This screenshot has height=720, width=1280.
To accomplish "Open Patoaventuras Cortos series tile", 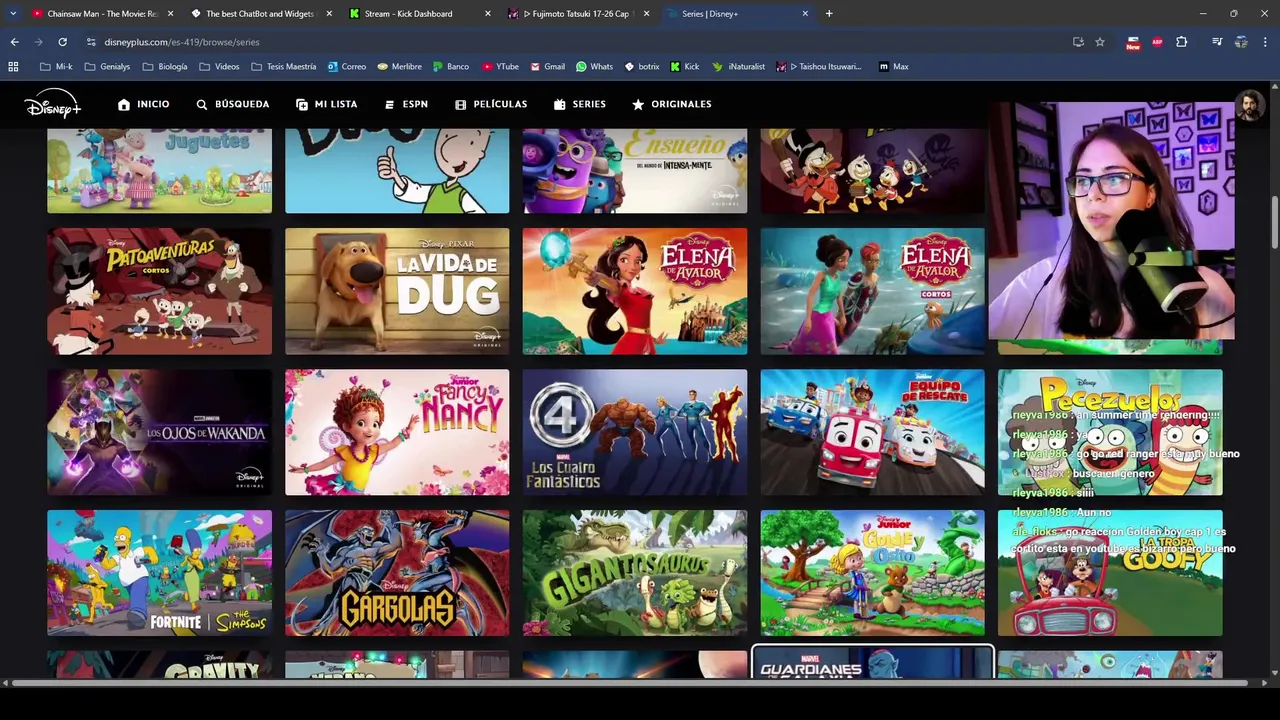I will click(159, 291).
